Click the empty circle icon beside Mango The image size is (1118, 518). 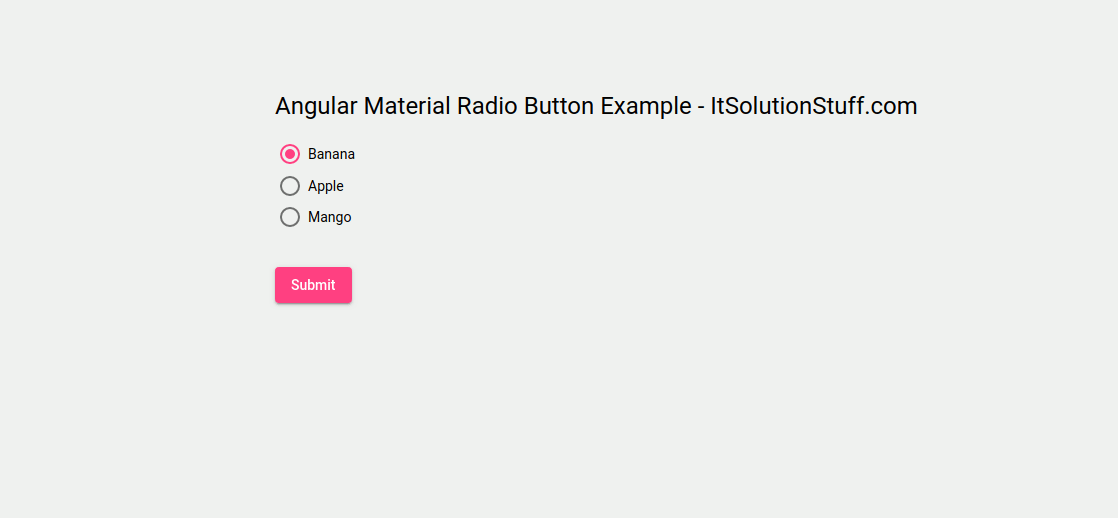click(x=290, y=217)
